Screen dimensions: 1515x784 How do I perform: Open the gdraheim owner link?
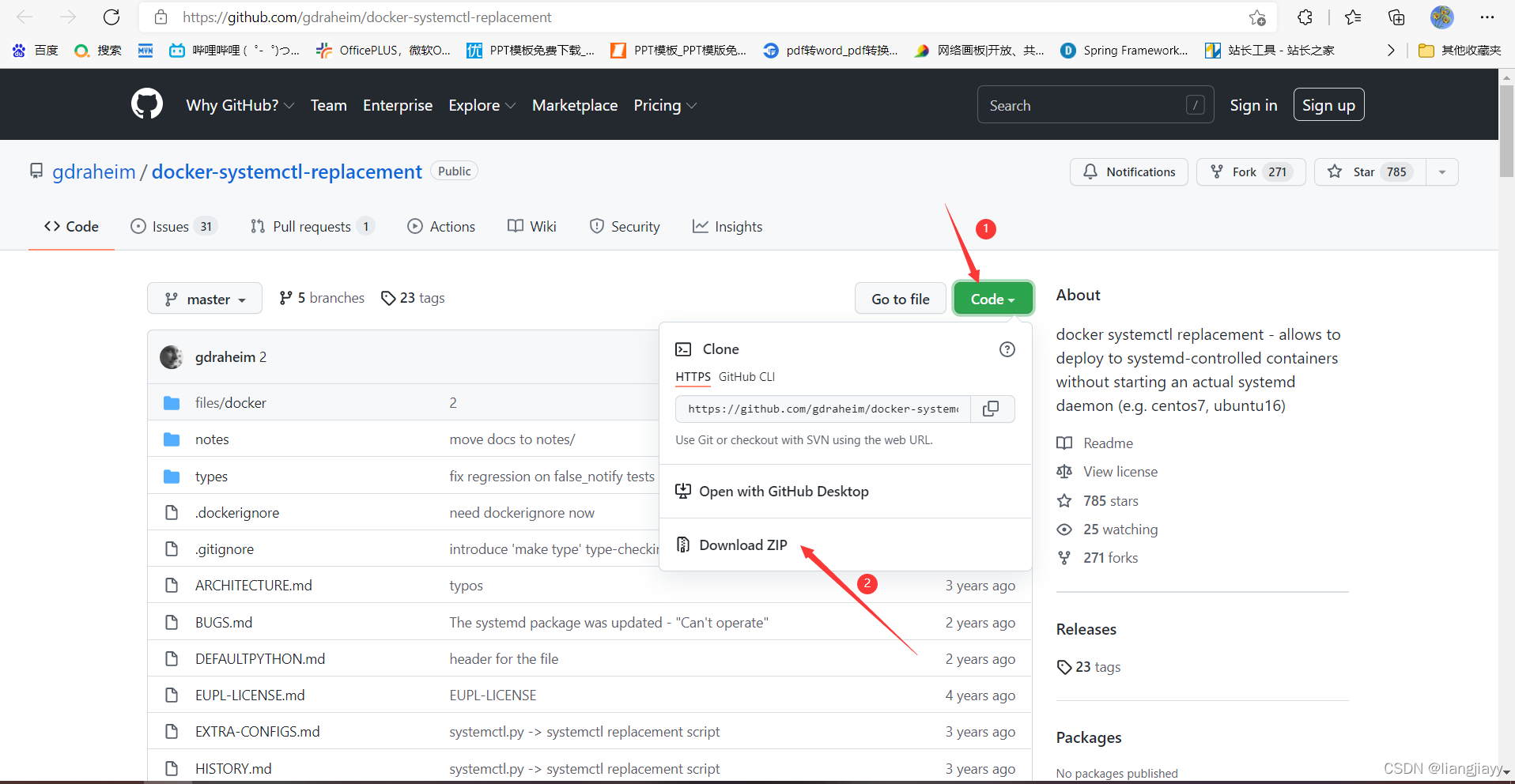coord(94,171)
